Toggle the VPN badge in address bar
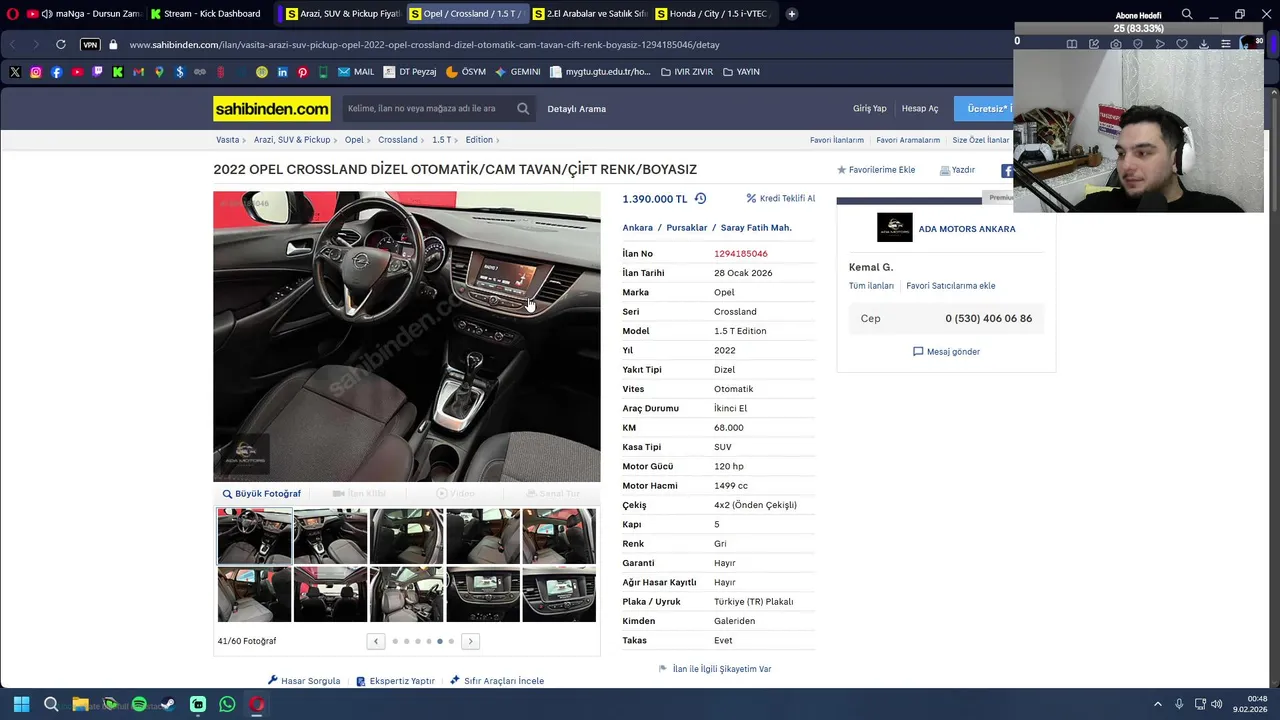Screen dimensions: 1280x720 (x=90, y=45)
